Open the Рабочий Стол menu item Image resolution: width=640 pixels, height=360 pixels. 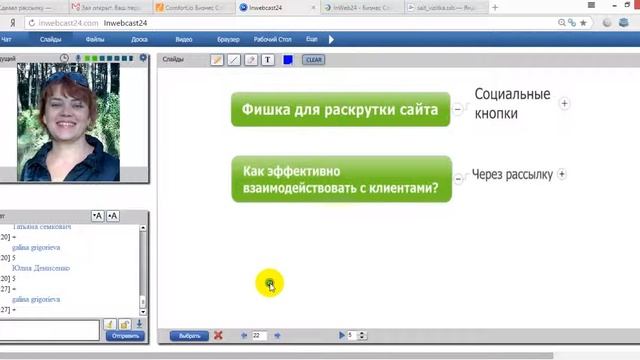(273, 40)
